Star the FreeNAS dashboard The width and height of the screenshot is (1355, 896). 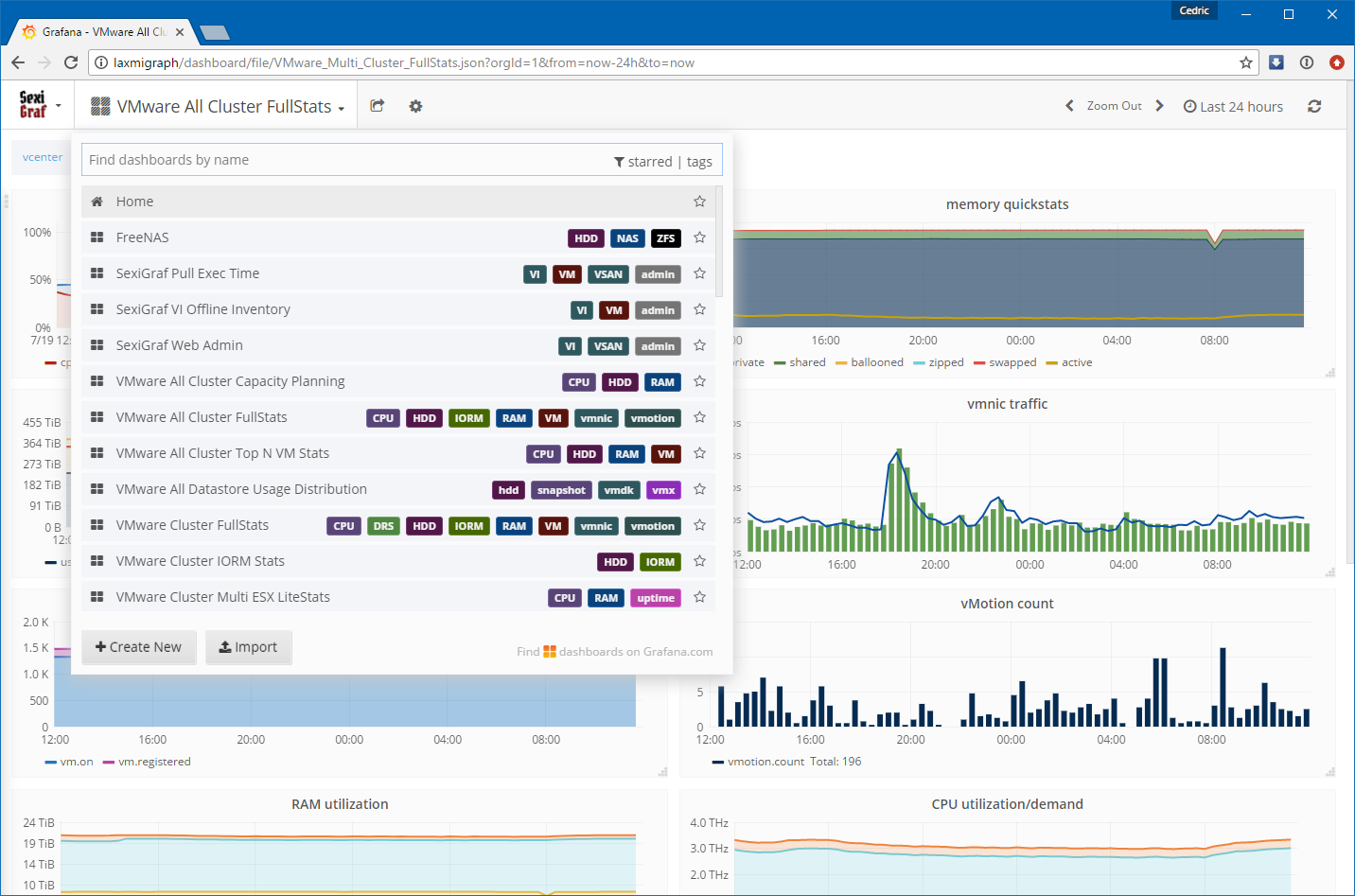[x=699, y=237]
